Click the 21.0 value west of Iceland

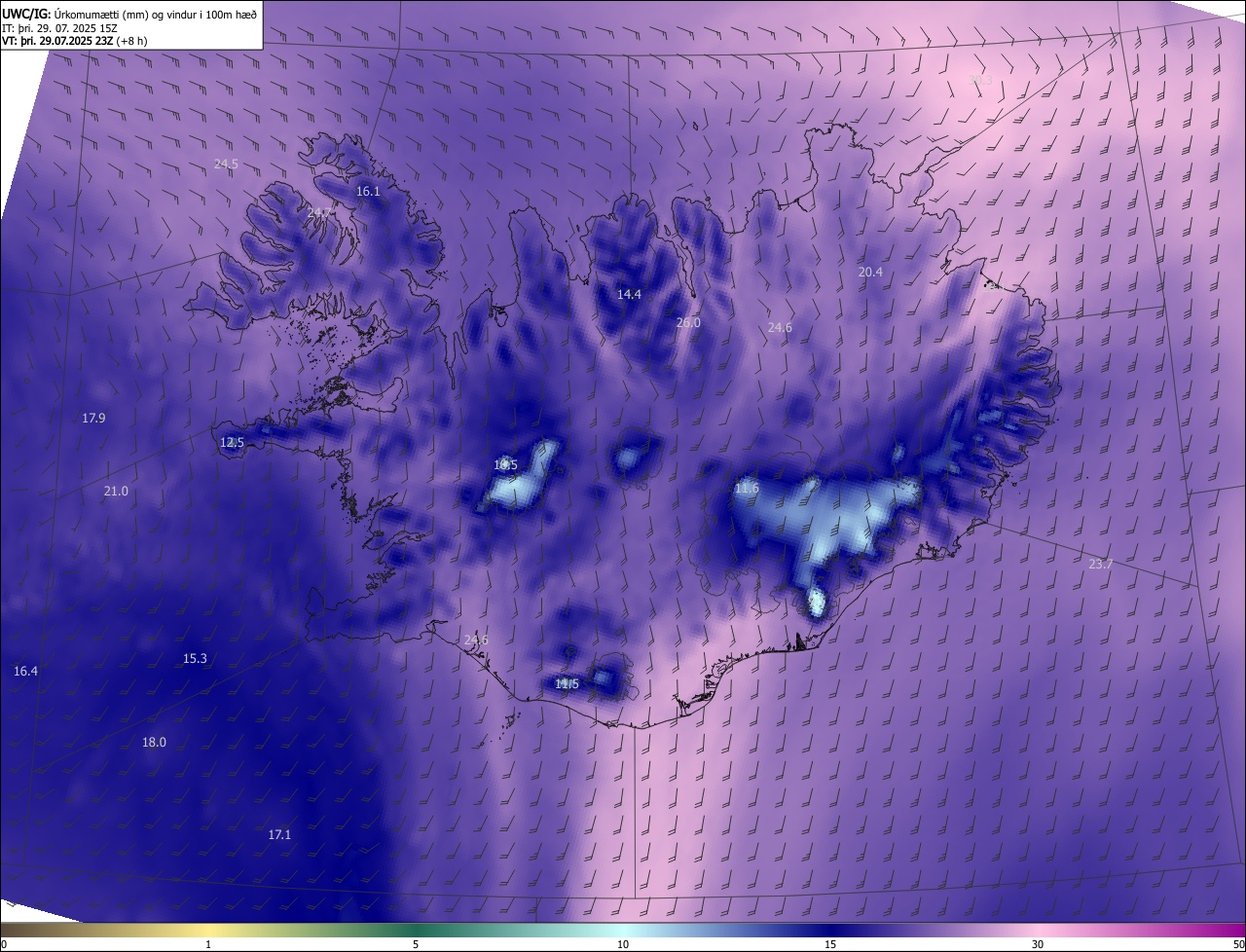[116, 492]
